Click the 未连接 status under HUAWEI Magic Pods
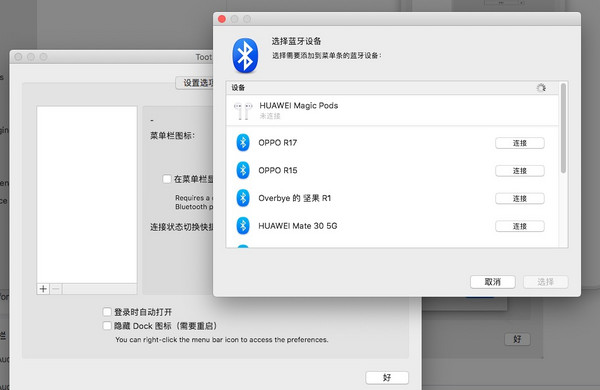Image resolution: width=600 pixels, height=390 pixels. click(270, 116)
